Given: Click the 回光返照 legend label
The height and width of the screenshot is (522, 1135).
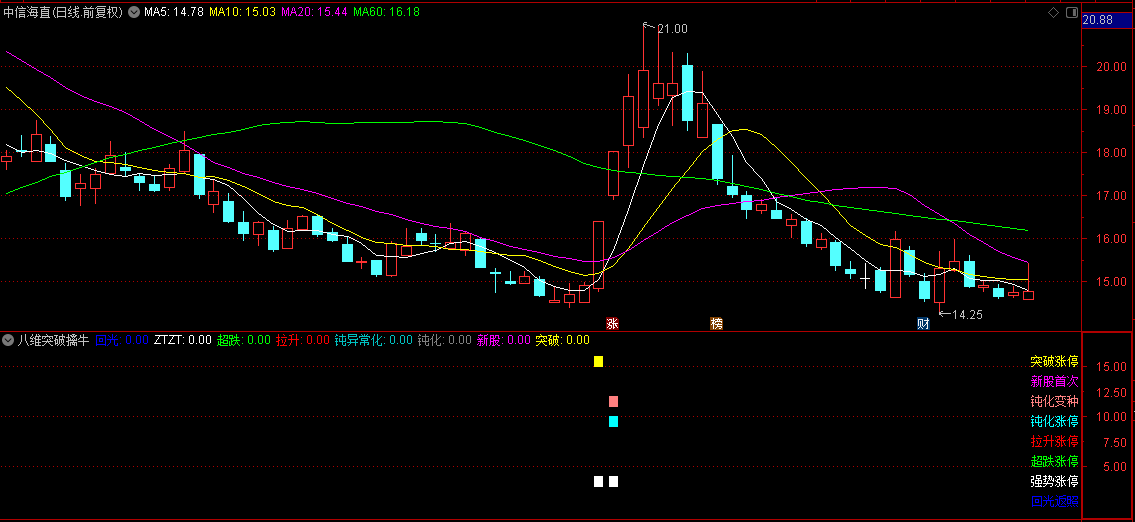Looking at the screenshot, I should 1055,501.
